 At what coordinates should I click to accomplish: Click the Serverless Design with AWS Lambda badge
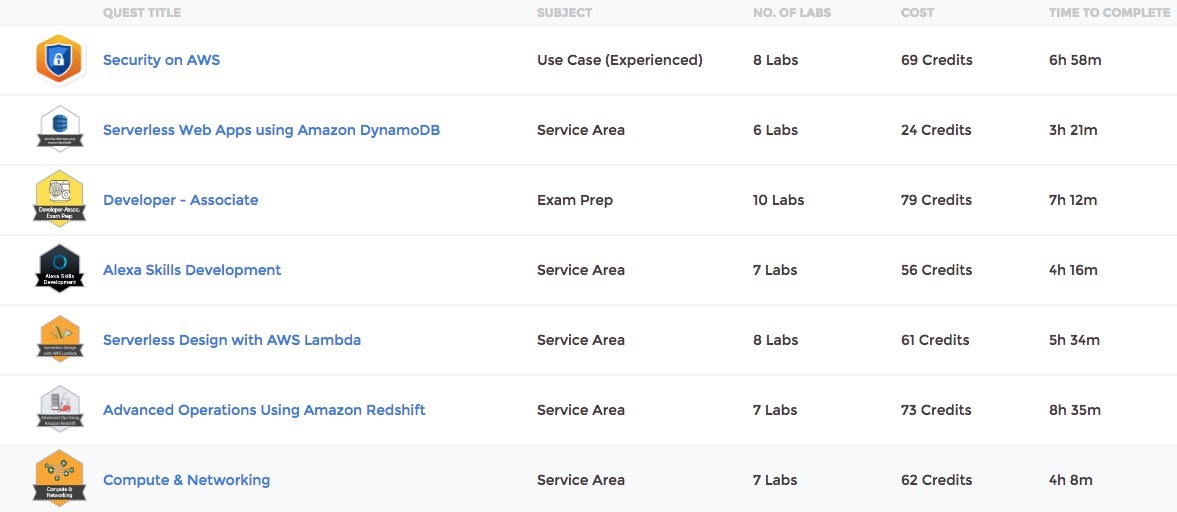(59, 339)
